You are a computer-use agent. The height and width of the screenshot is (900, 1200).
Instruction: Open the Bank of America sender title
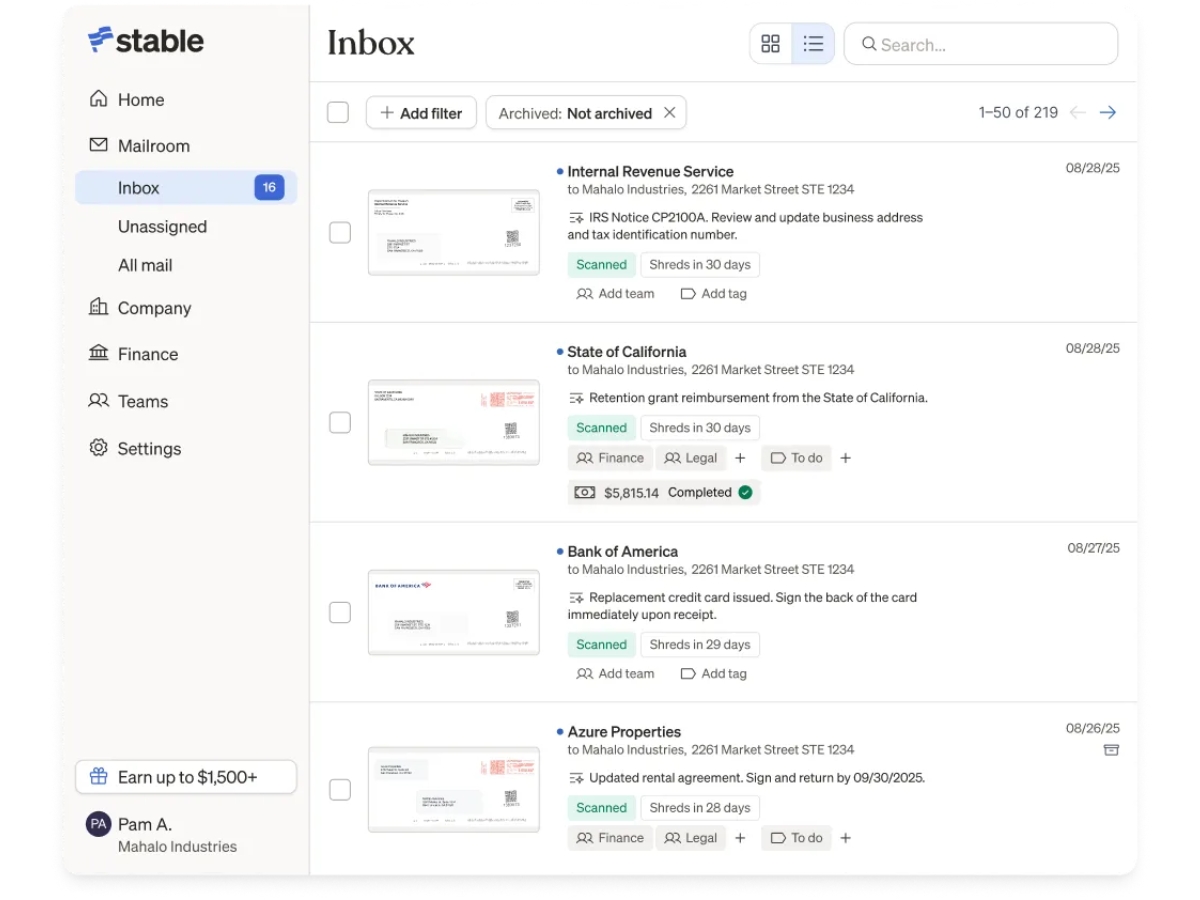pos(623,551)
